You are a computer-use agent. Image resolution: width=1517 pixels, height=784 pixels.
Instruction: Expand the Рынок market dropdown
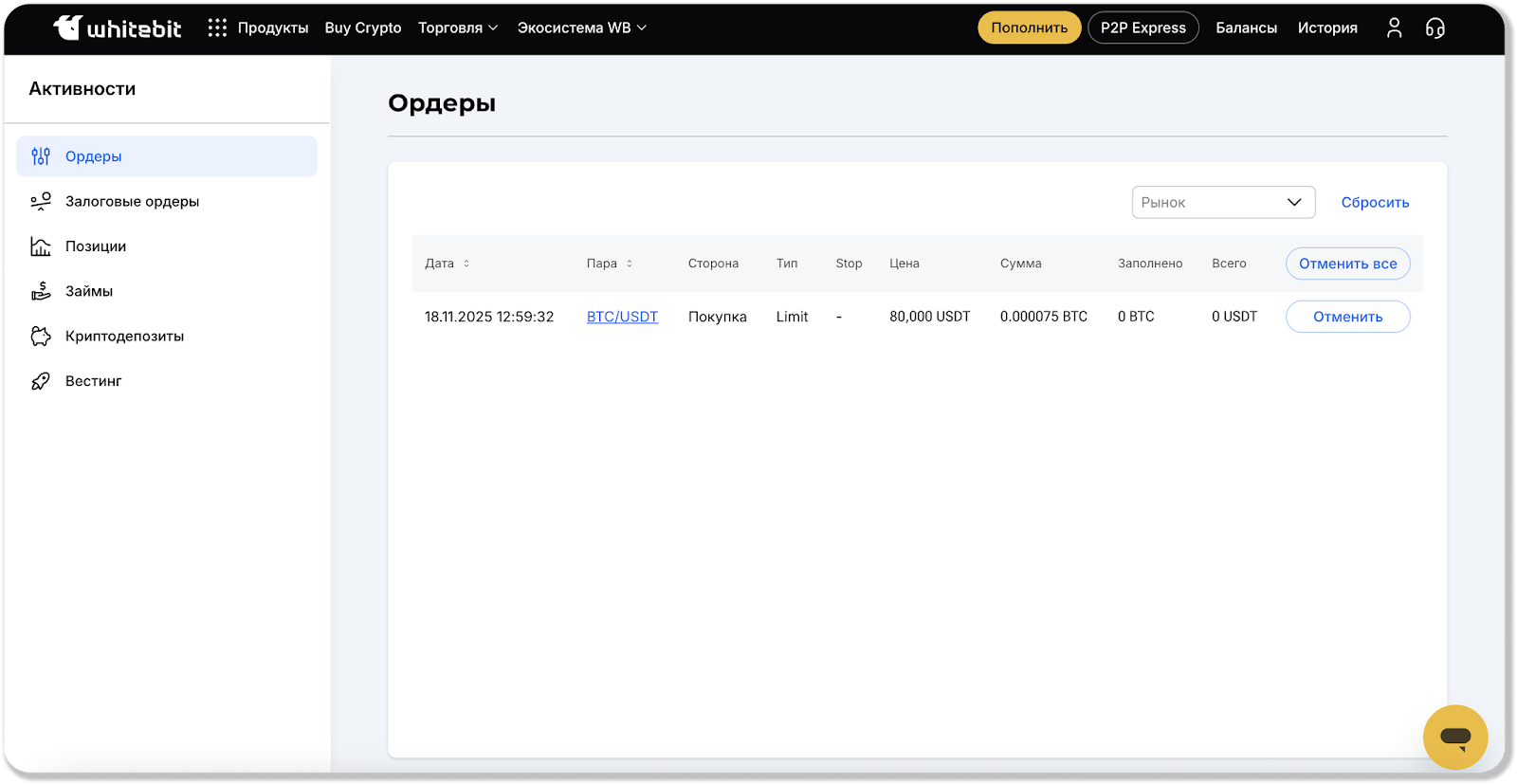(x=1223, y=202)
